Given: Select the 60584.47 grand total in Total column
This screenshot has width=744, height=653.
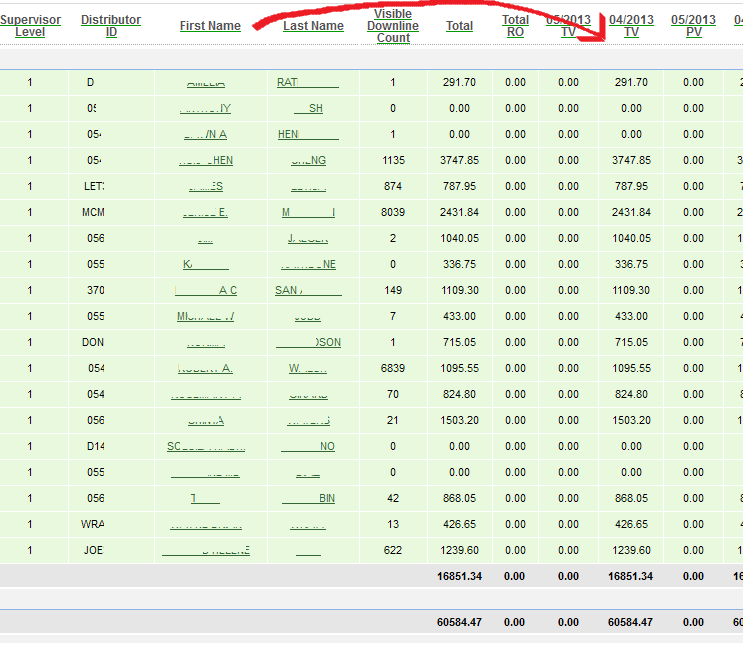Looking at the screenshot, I should [x=459, y=622].
